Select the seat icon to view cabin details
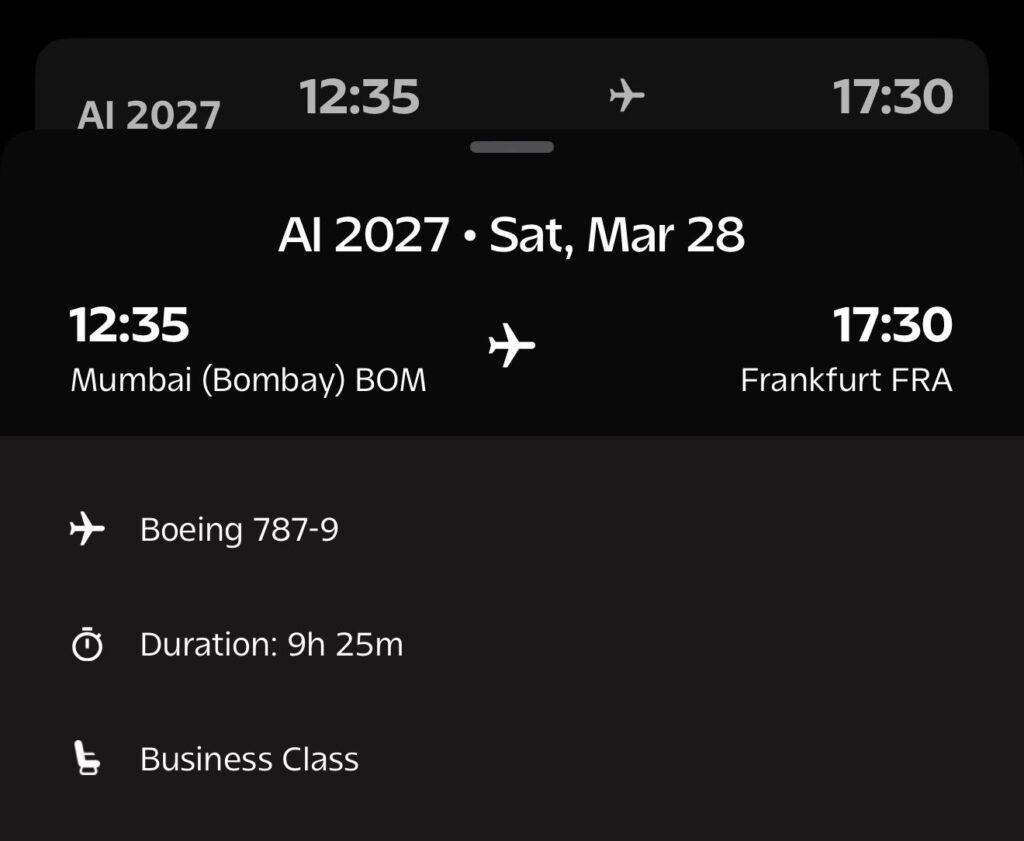 88,759
